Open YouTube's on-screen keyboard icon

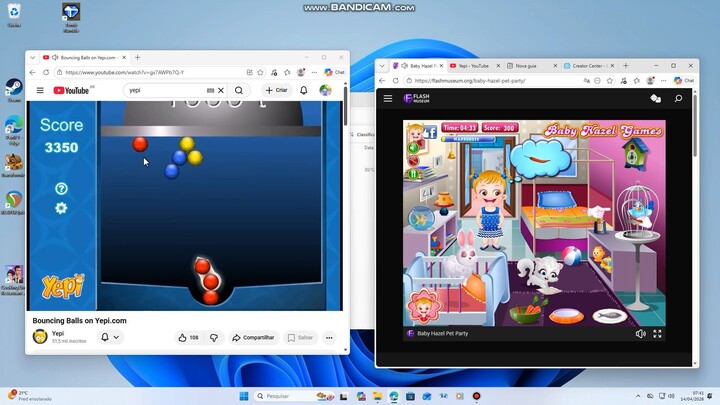(x=210, y=90)
